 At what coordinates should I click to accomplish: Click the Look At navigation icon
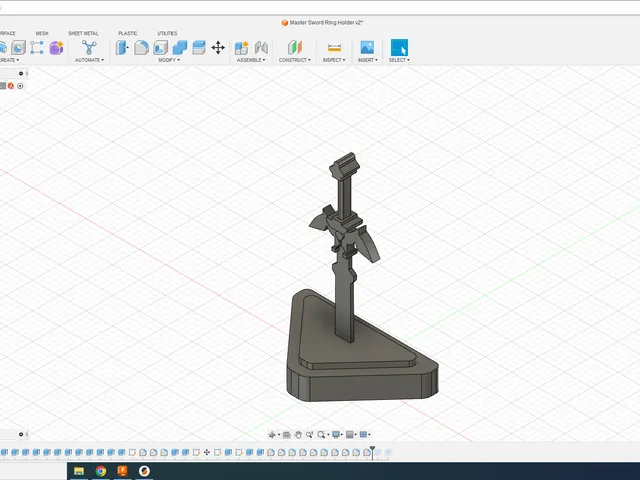[x=287, y=435]
